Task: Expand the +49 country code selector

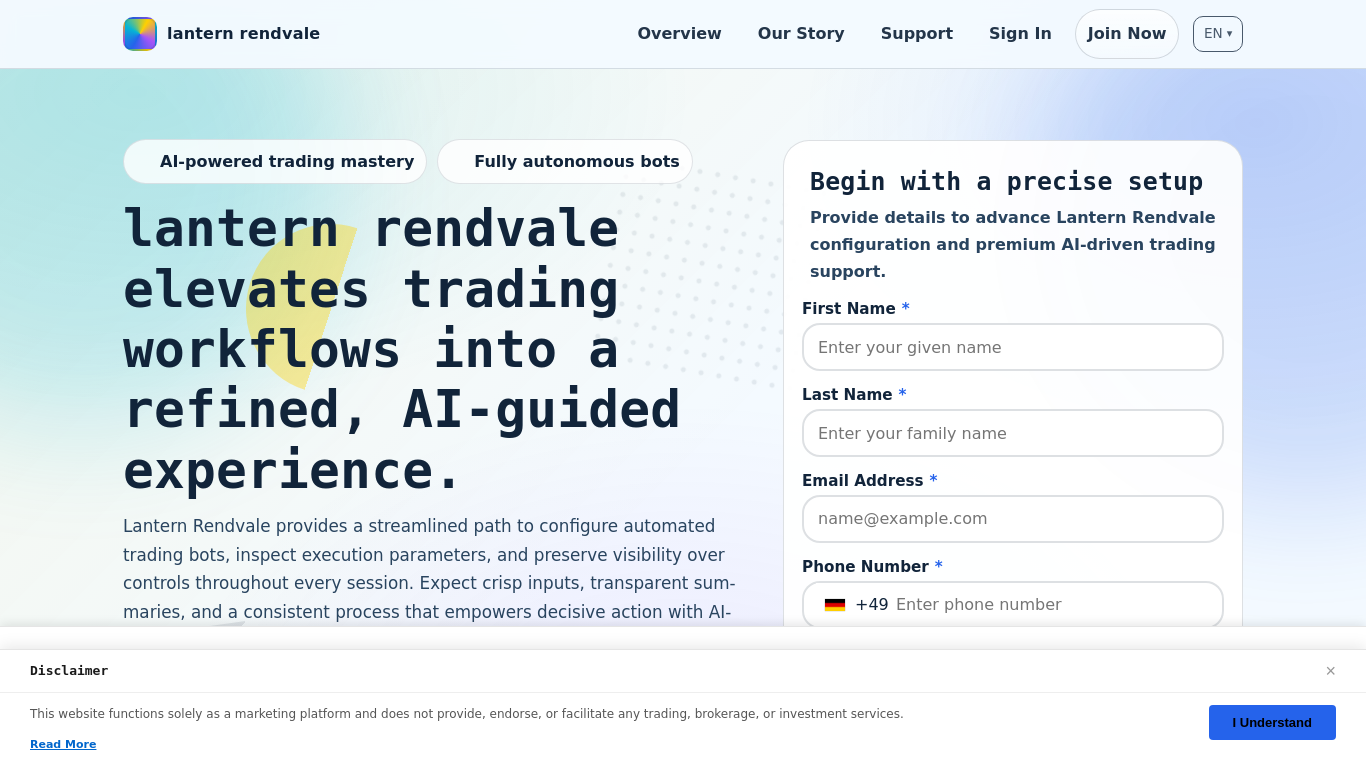Action: click(x=856, y=605)
